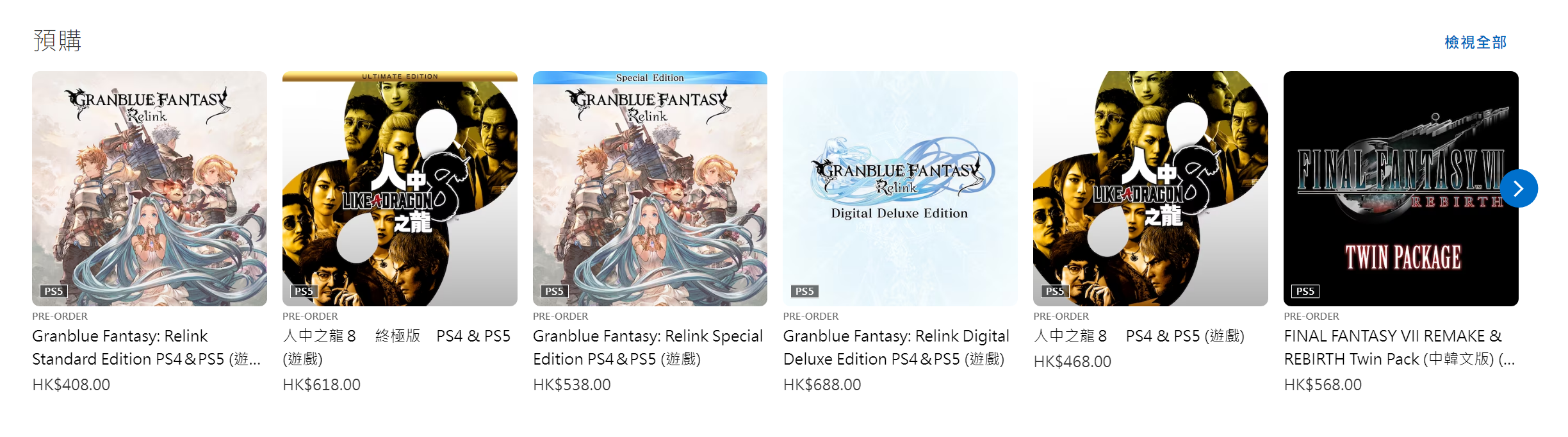Select the Digital Deluxe Edition cover image

(x=900, y=188)
